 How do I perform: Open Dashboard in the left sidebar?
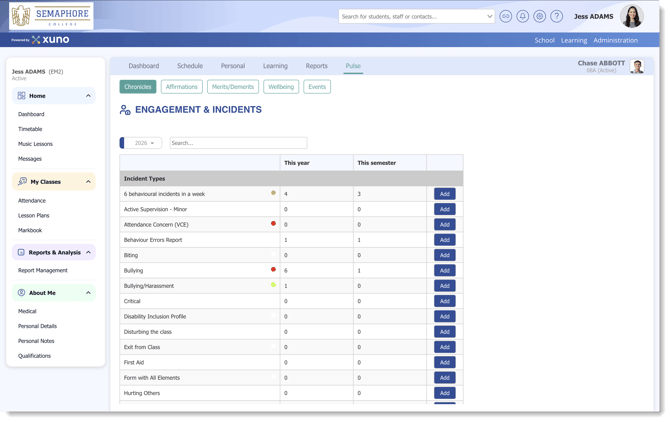(x=31, y=114)
